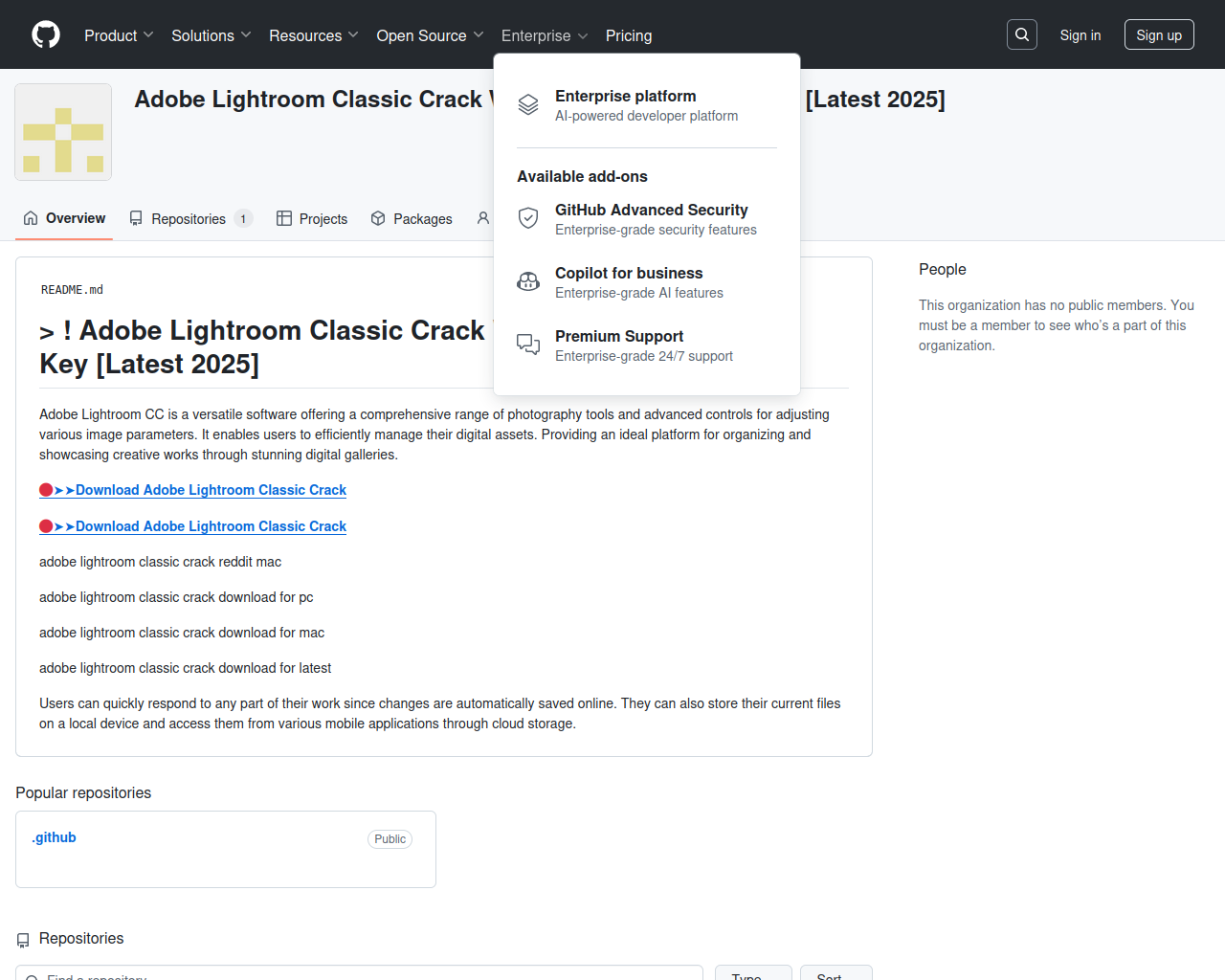Click first Download Adobe Lightroom Classic Crack link
Screen dimensions: 1225x980
coord(192,490)
